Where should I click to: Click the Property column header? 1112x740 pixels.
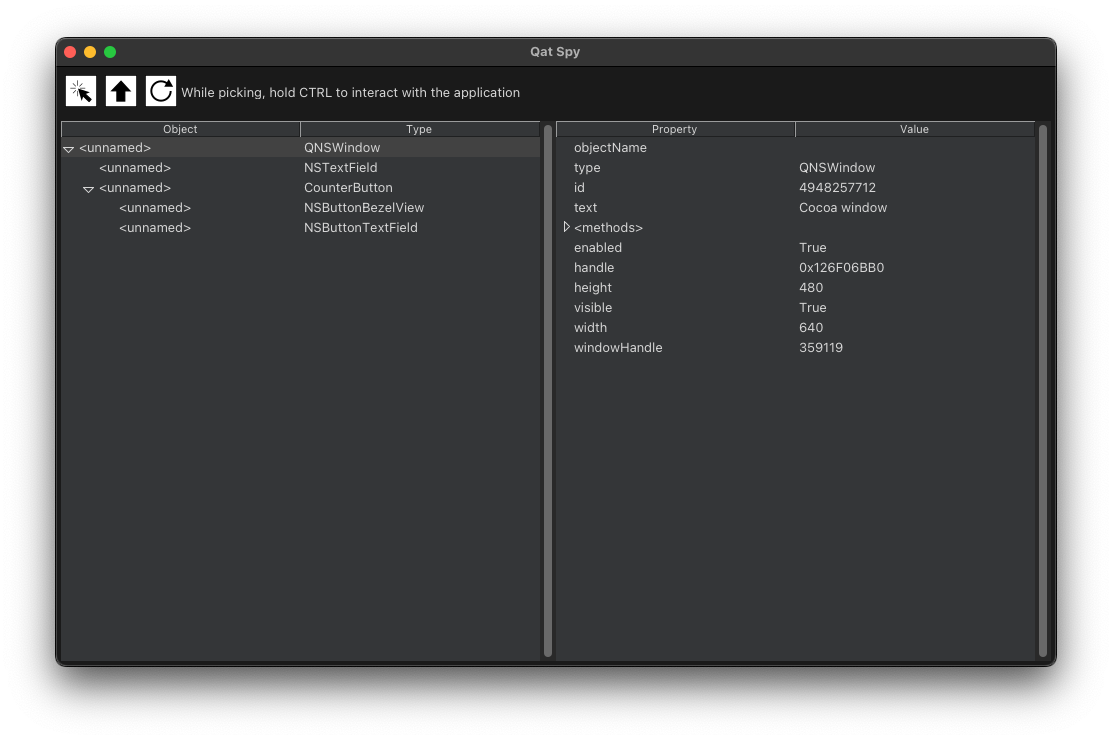tap(674, 129)
